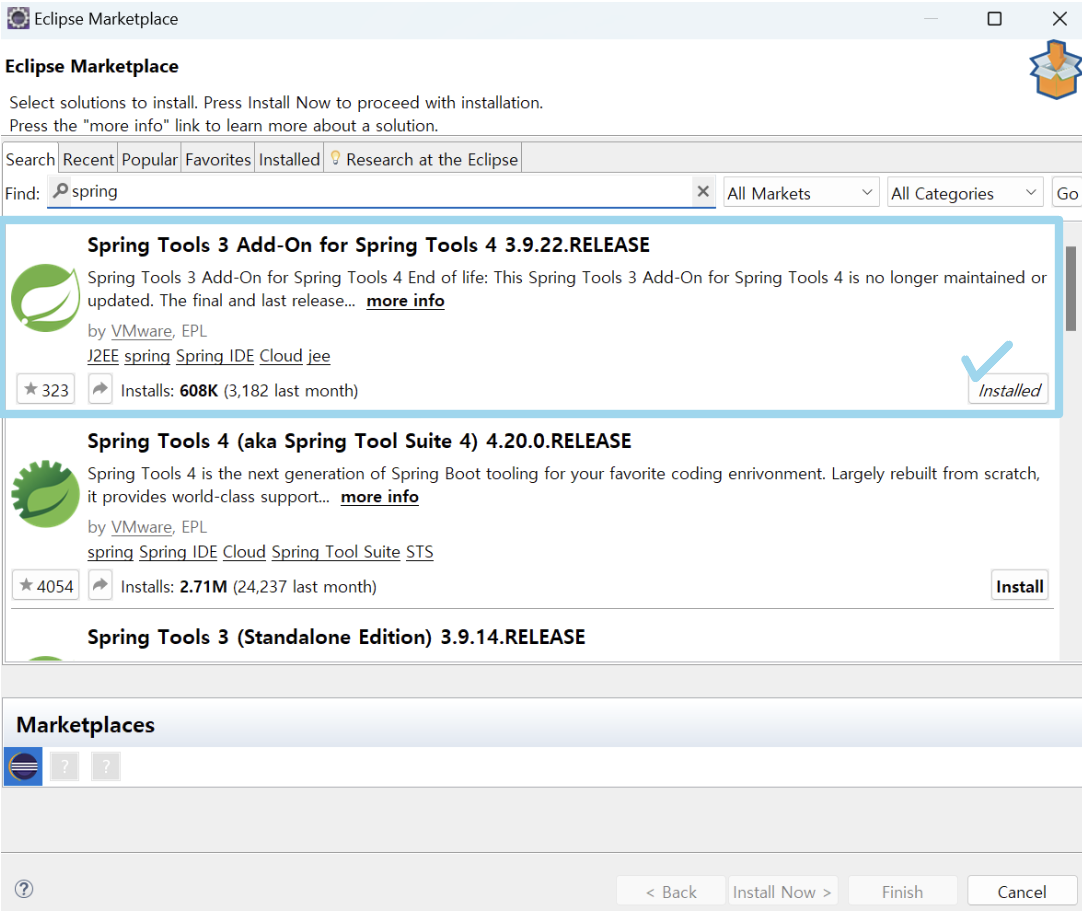Click Spring IDE tag under Spring Tools 4
The image size is (1082, 911).
pos(178,551)
